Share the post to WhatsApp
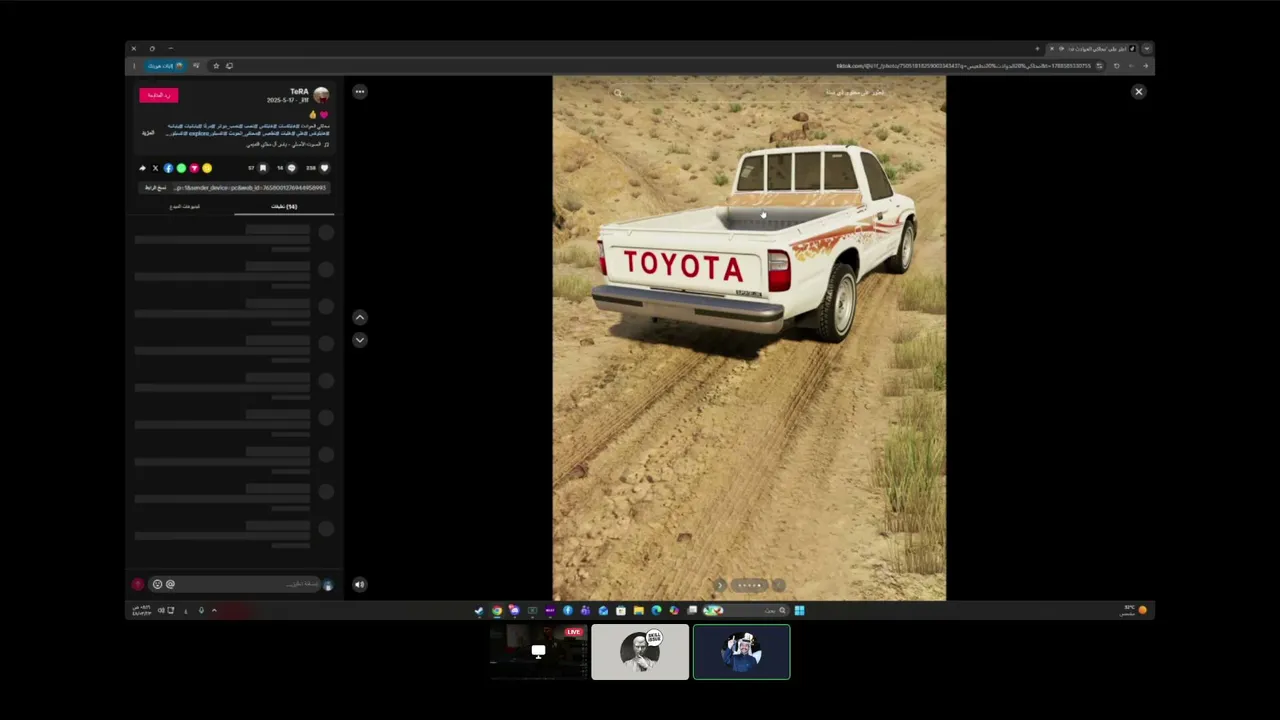This screenshot has height=720, width=1280. coord(181,168)
